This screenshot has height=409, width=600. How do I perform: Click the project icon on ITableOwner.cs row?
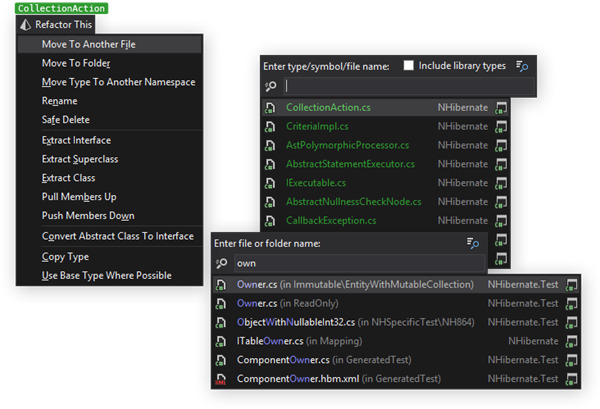point(571,341)
